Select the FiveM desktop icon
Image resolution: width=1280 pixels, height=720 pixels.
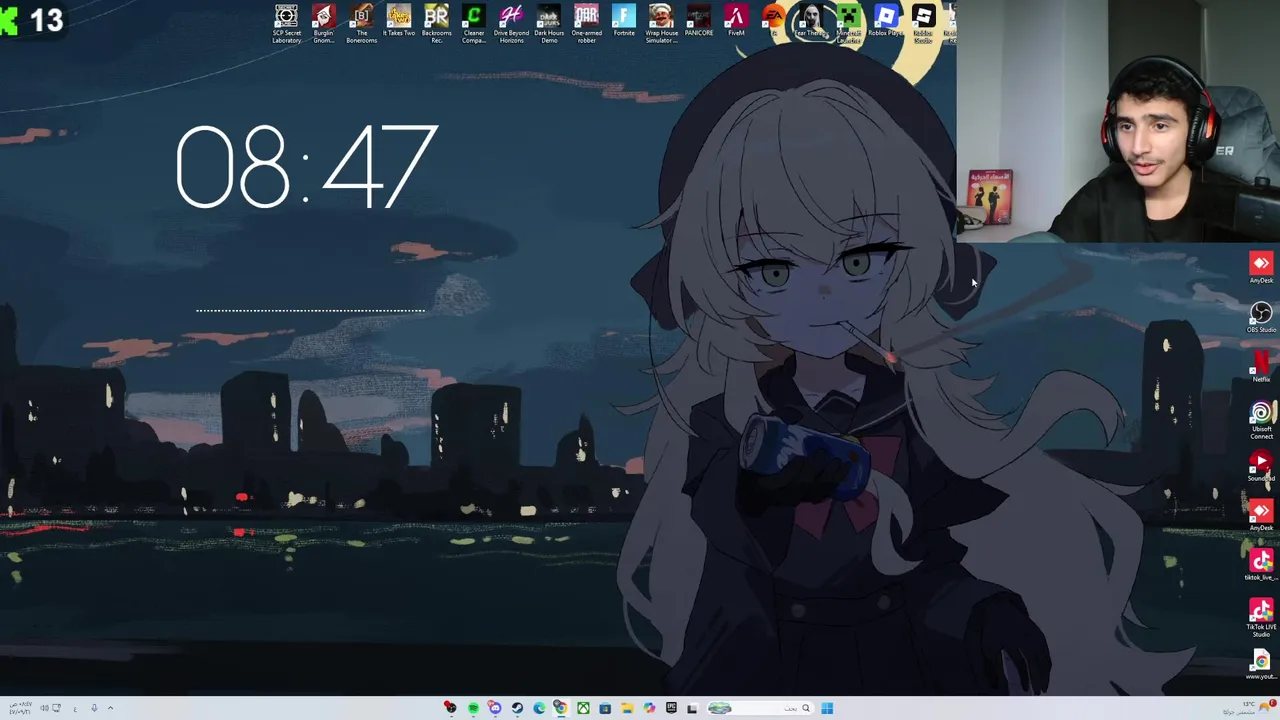[x=736, y=22]
